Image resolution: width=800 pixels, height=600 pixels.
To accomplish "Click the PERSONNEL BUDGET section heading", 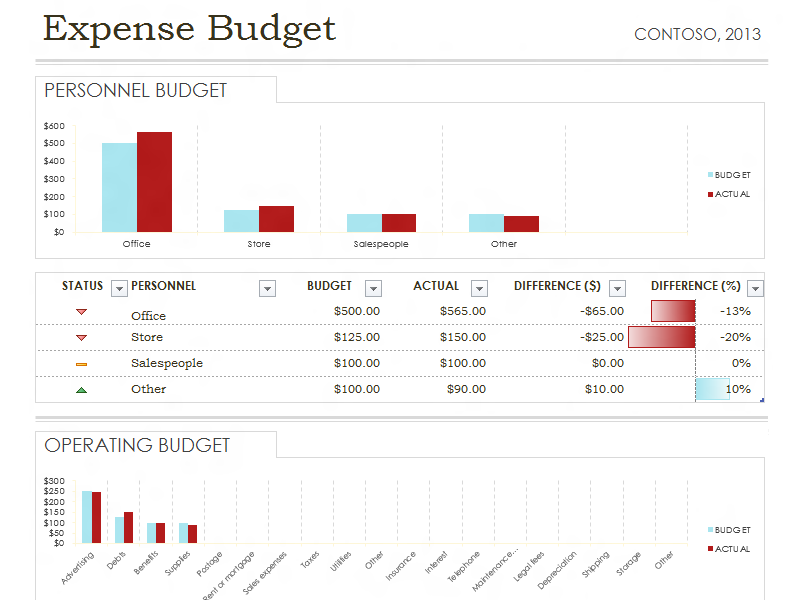I will [x=136, y=90].
